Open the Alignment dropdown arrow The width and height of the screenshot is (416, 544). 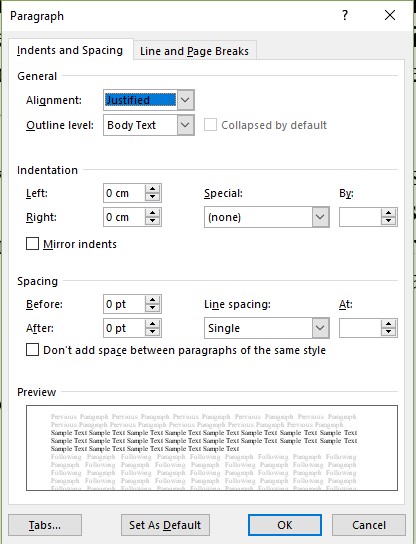[x=185, y=100]
